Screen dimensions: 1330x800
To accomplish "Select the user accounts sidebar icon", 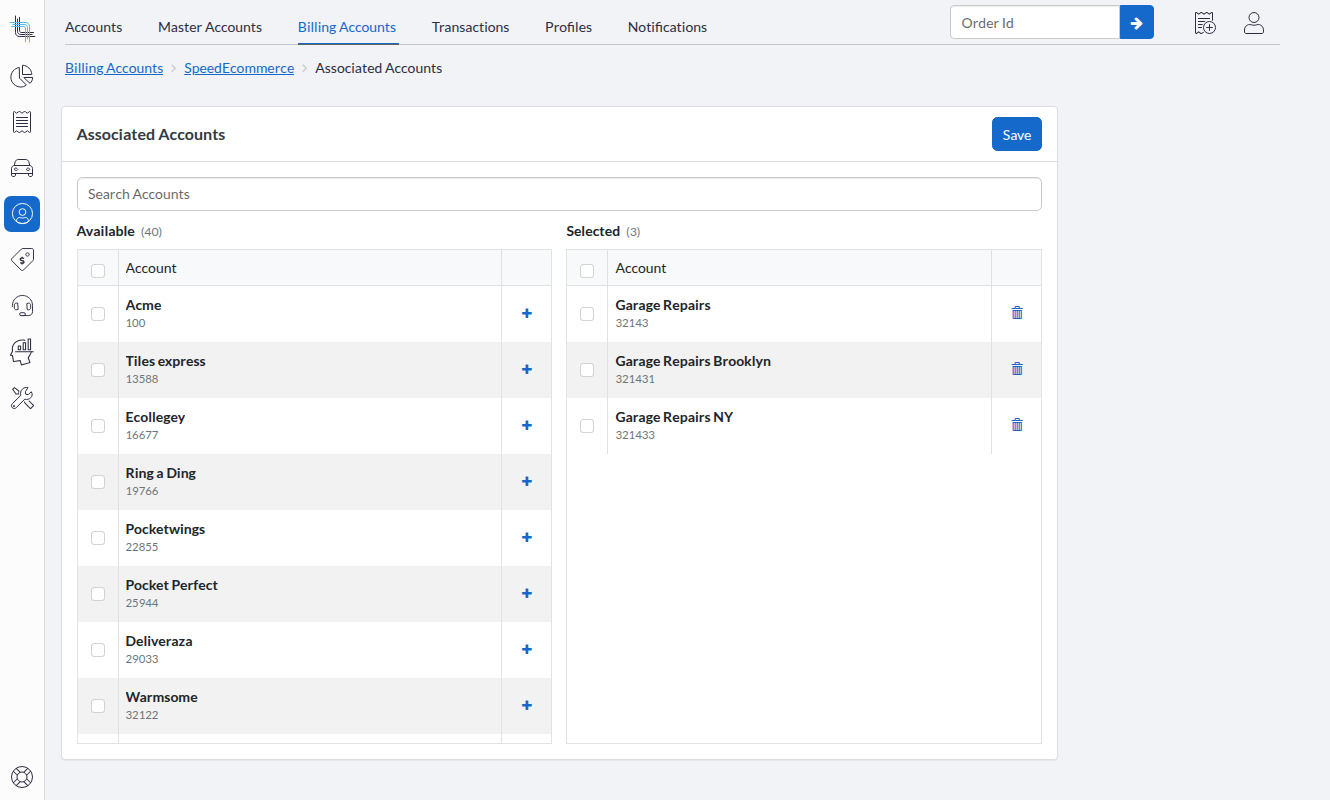I will [22, 214].
